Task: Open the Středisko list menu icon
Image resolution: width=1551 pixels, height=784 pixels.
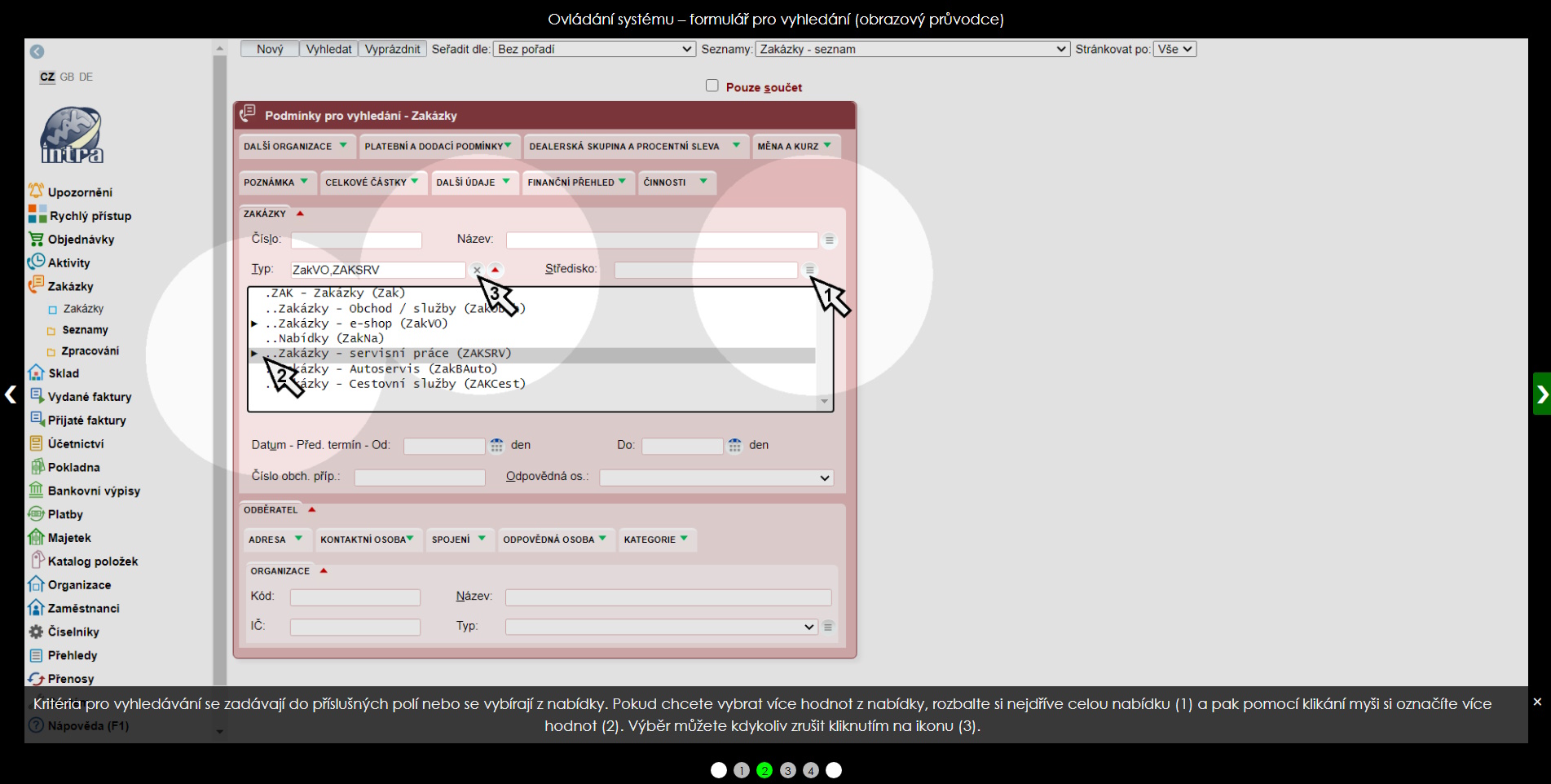Action: [809, 270]
